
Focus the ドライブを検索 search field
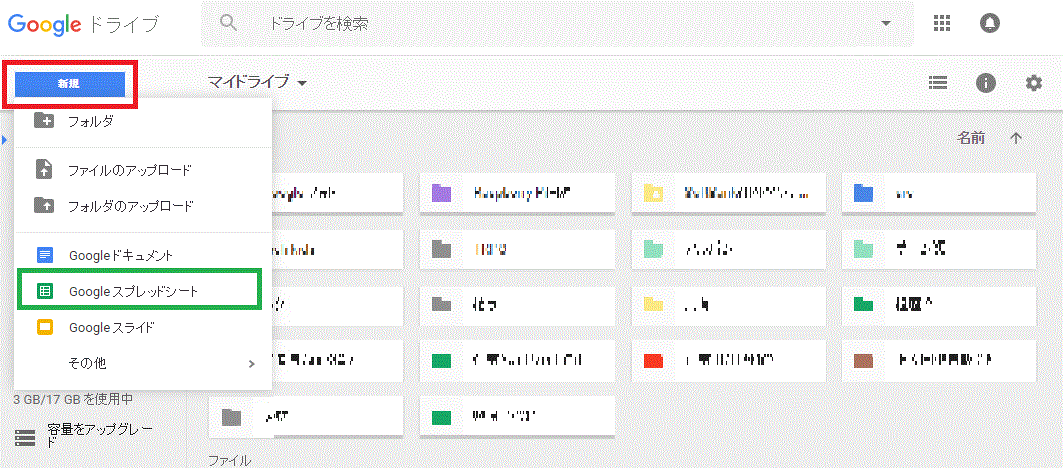tap(557, 24)
